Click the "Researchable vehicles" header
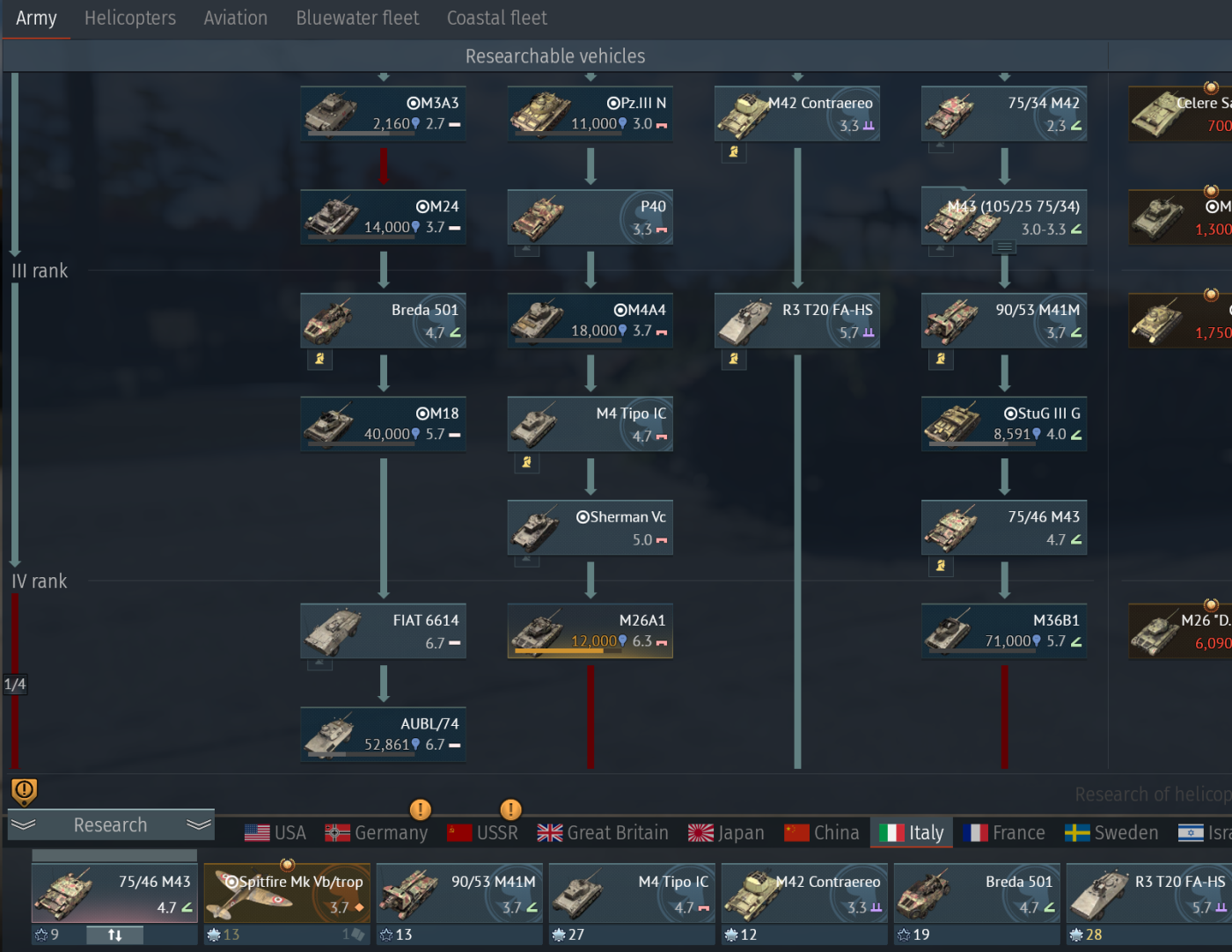The width and height of the screenshot is (1232, 952). 555,56
